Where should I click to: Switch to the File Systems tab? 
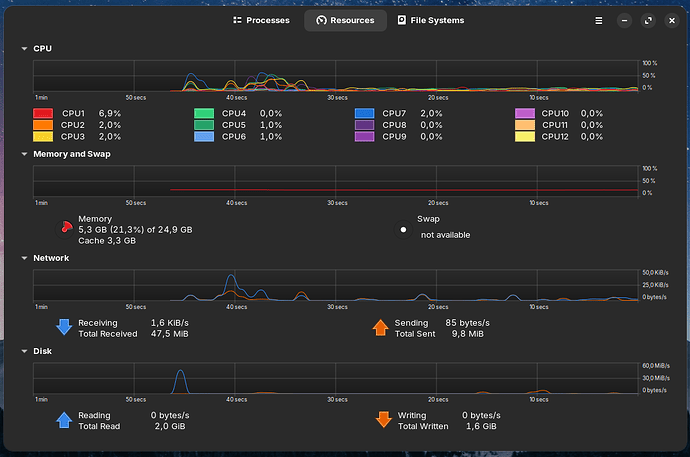coord(430,20)
